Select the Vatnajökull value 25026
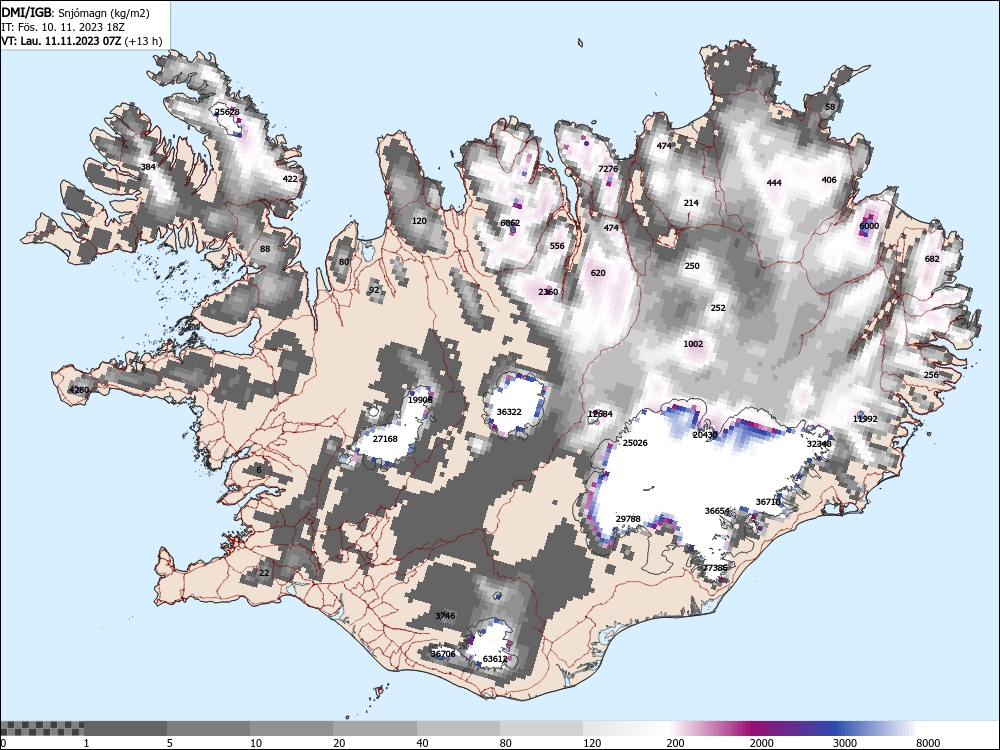1000x750 pixels. pyautogui.click(x=635, y=443)
